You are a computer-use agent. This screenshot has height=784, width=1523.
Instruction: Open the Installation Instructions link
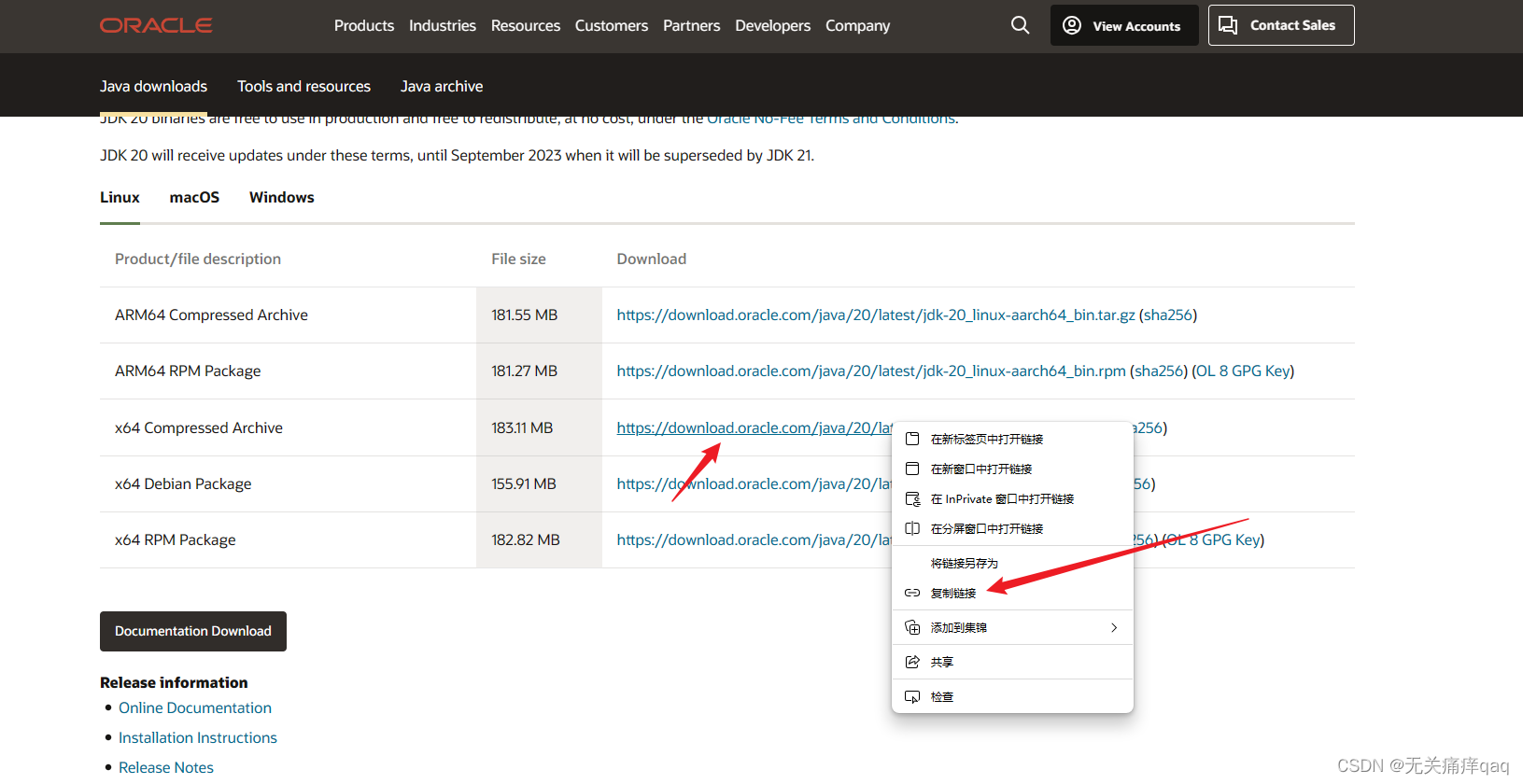point(198,737)
